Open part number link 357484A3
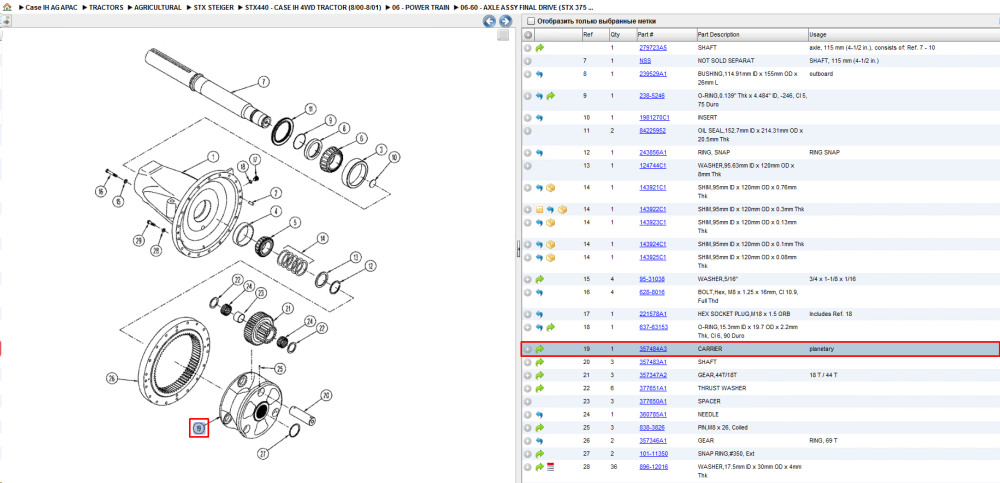1000x483 pixels. 652,349
